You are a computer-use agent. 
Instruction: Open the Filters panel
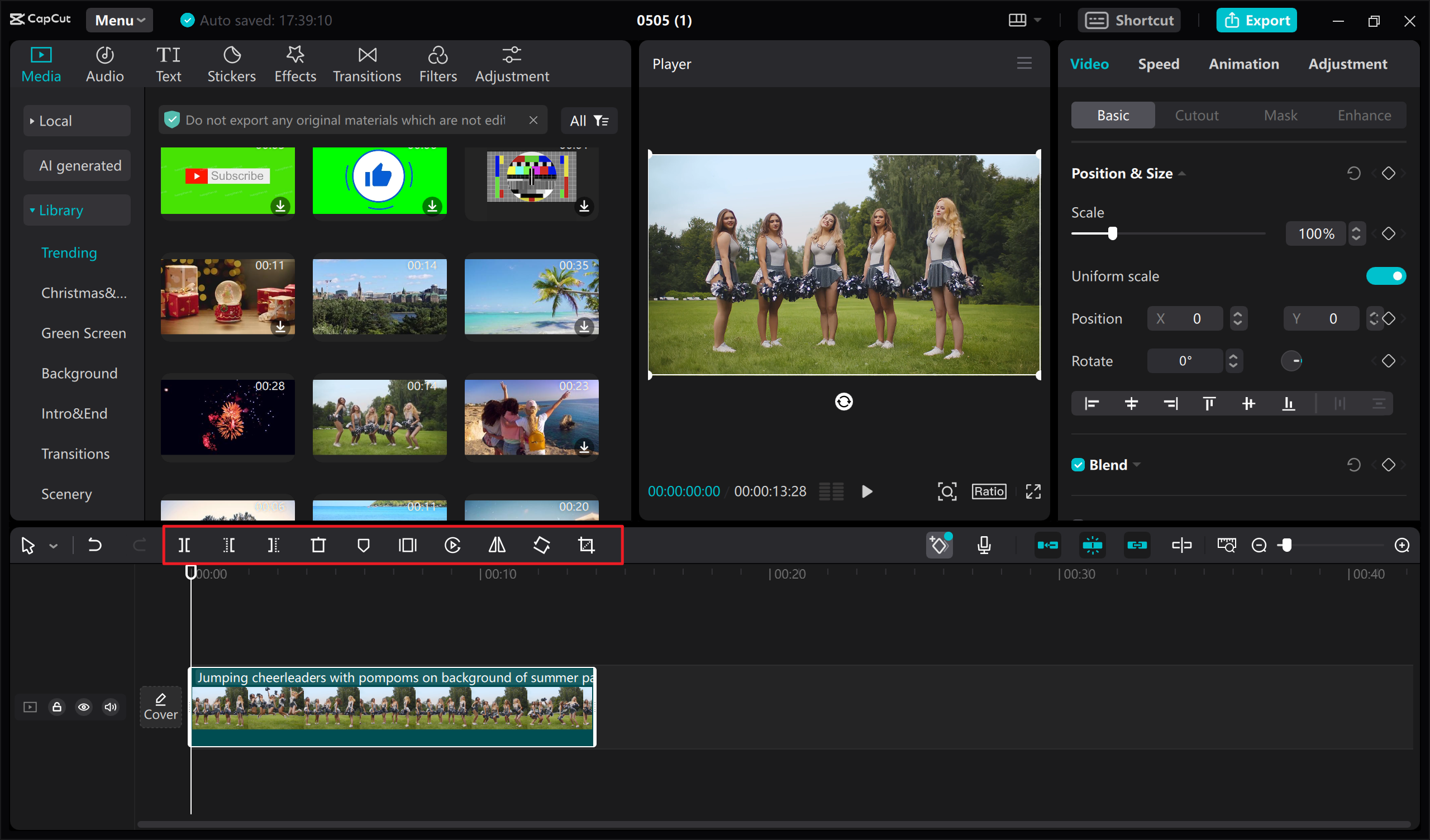tap(437, 64)
